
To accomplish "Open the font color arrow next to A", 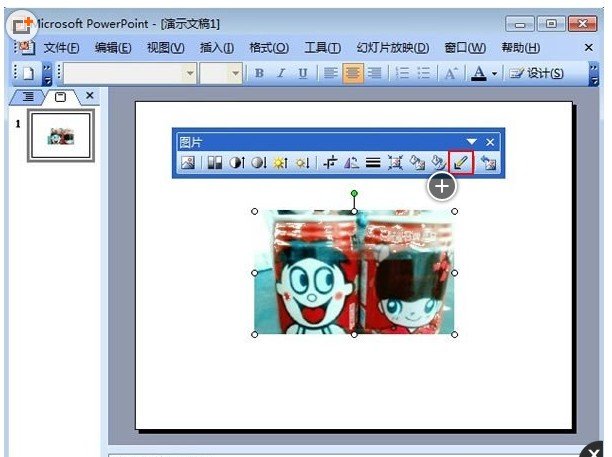I will (x=494, y=73).
